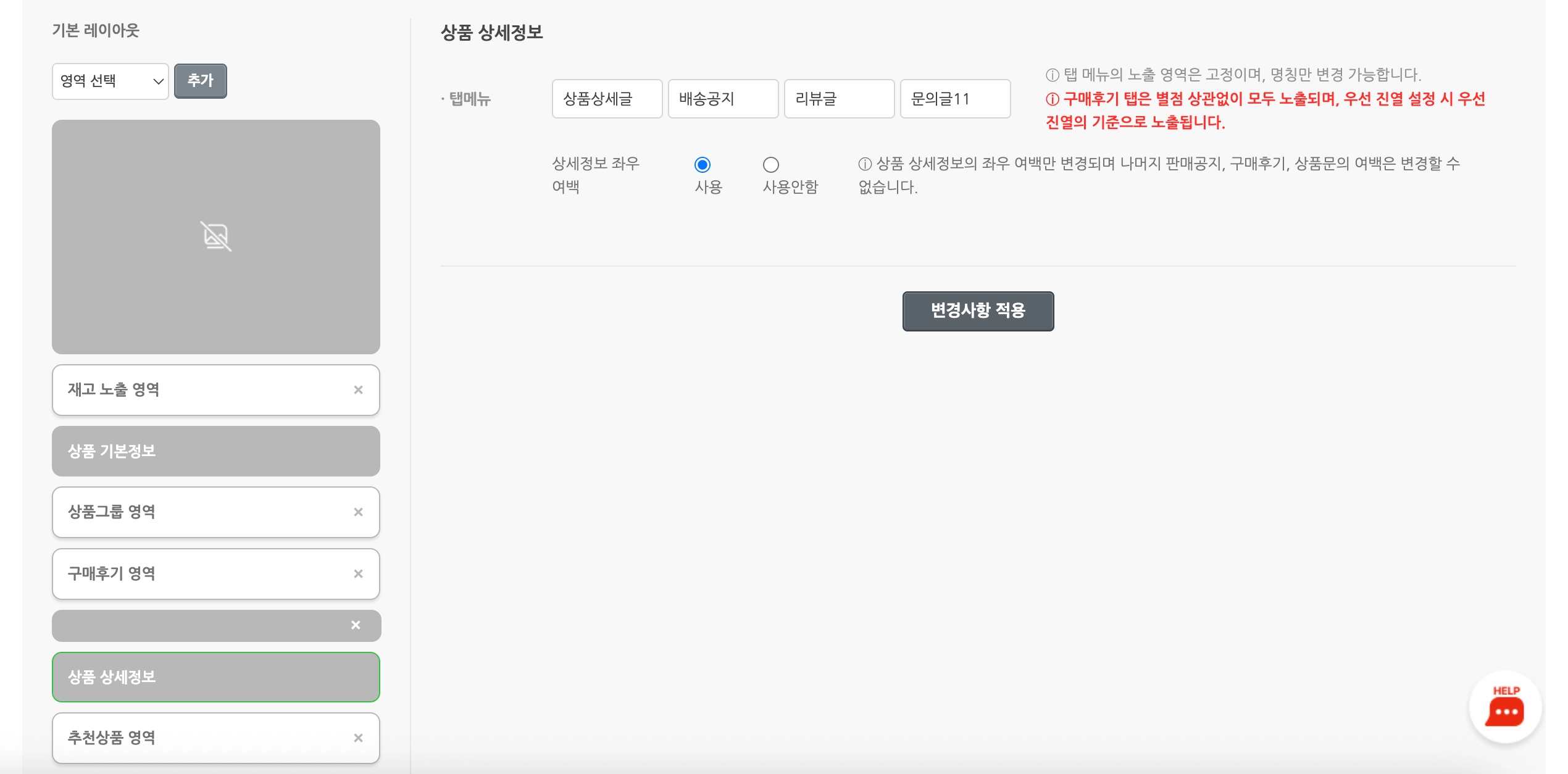Edit the 리뷰글 tab name field
This screenshot has width=1568, height=774.
pos(838,99)
